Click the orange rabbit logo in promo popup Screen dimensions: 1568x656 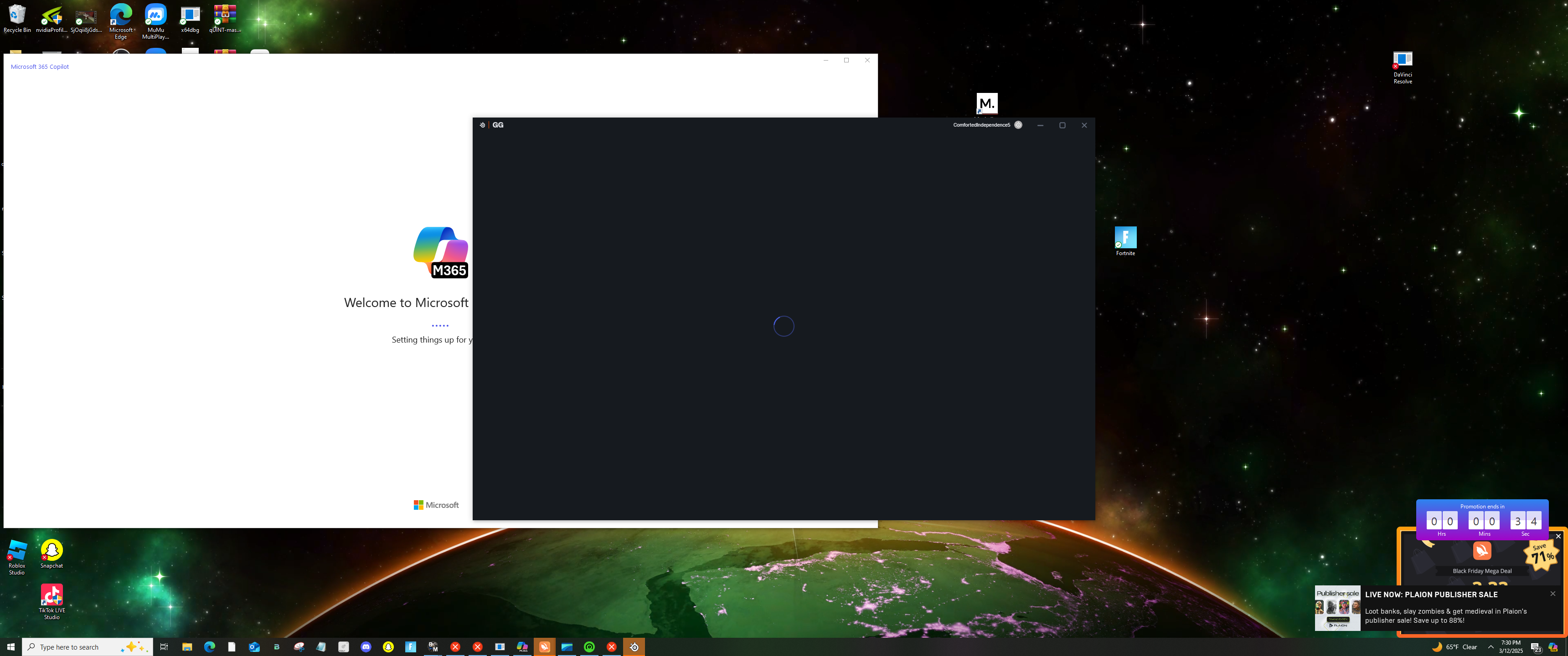click(x=1482, y=551)
